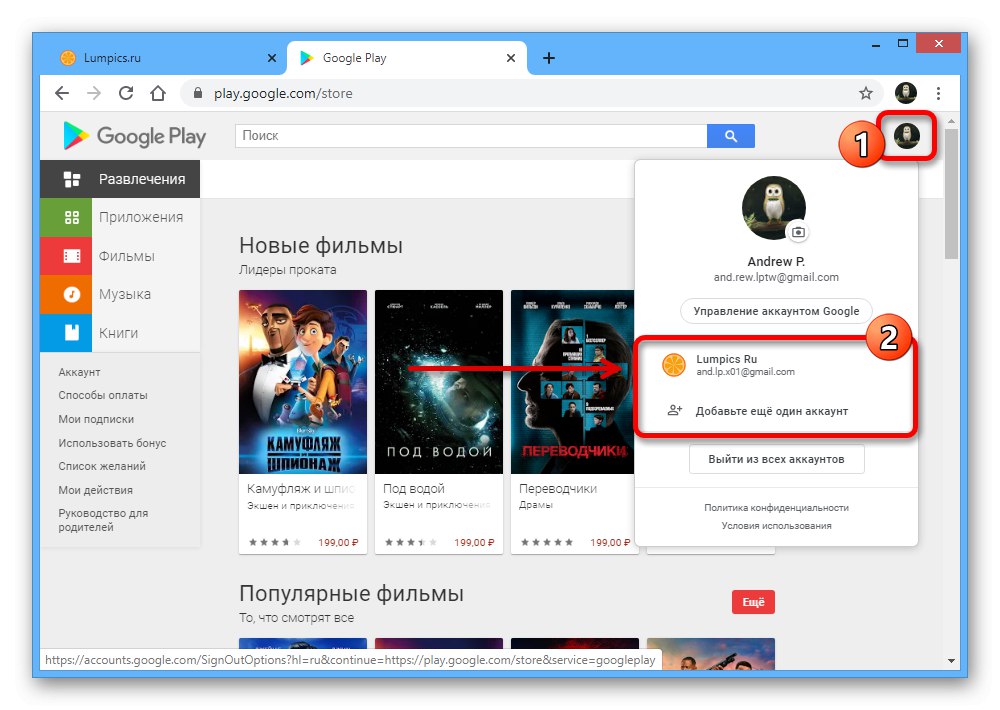
Task: Click the page scrollbar down arrow
Action: coord(952,661)
